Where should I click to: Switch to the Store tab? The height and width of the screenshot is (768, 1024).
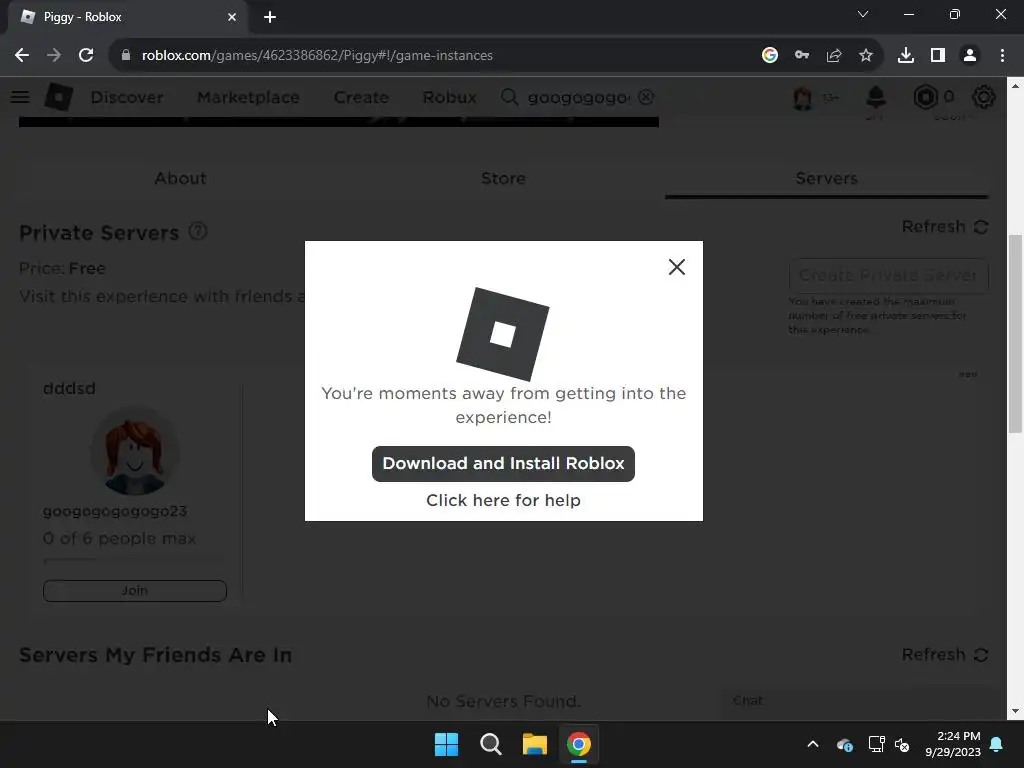click(503, 178)
